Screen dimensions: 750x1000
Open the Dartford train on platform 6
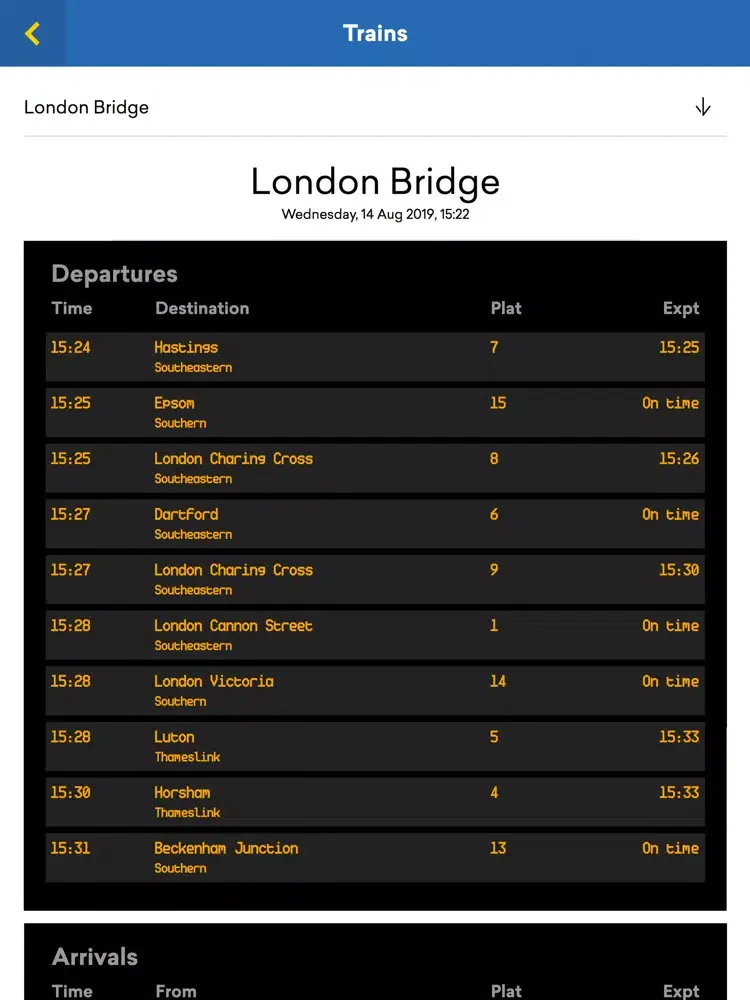click(375, 523)
